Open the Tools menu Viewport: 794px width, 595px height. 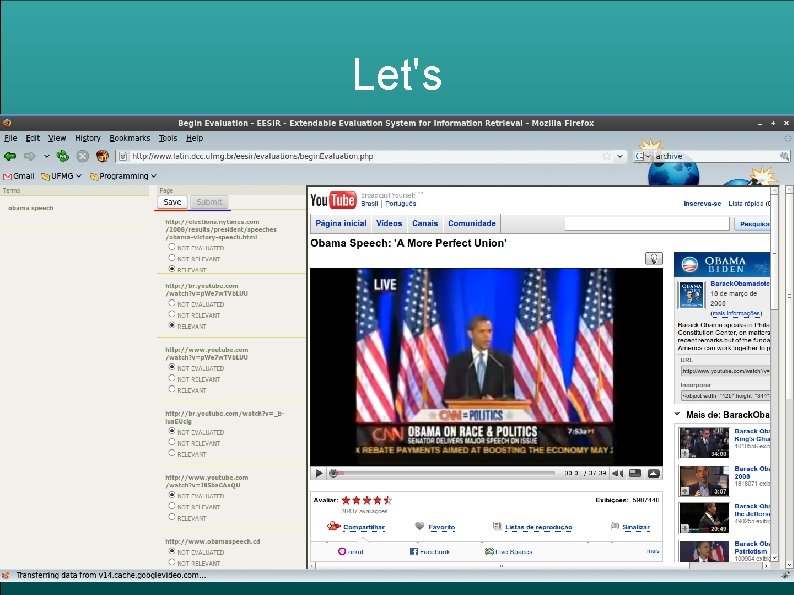pos(168,138)
